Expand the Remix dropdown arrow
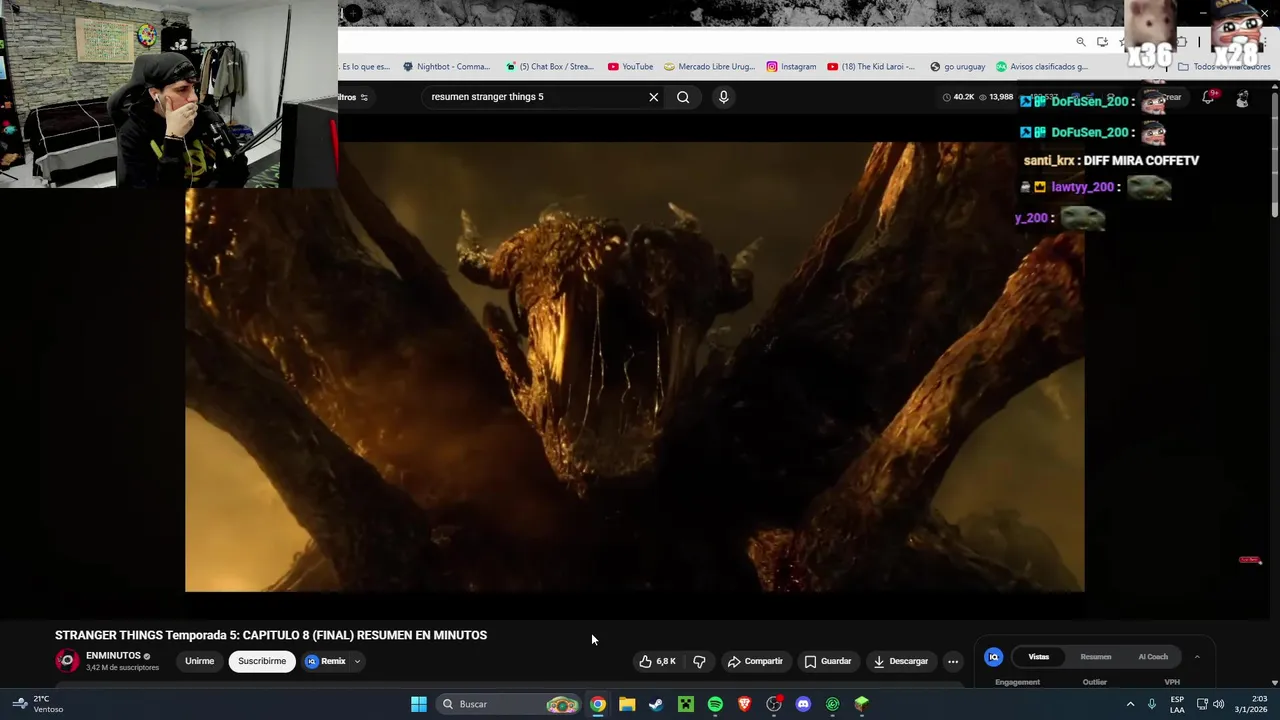This screenshot has height=720, width=1280. tap(357, 661)
